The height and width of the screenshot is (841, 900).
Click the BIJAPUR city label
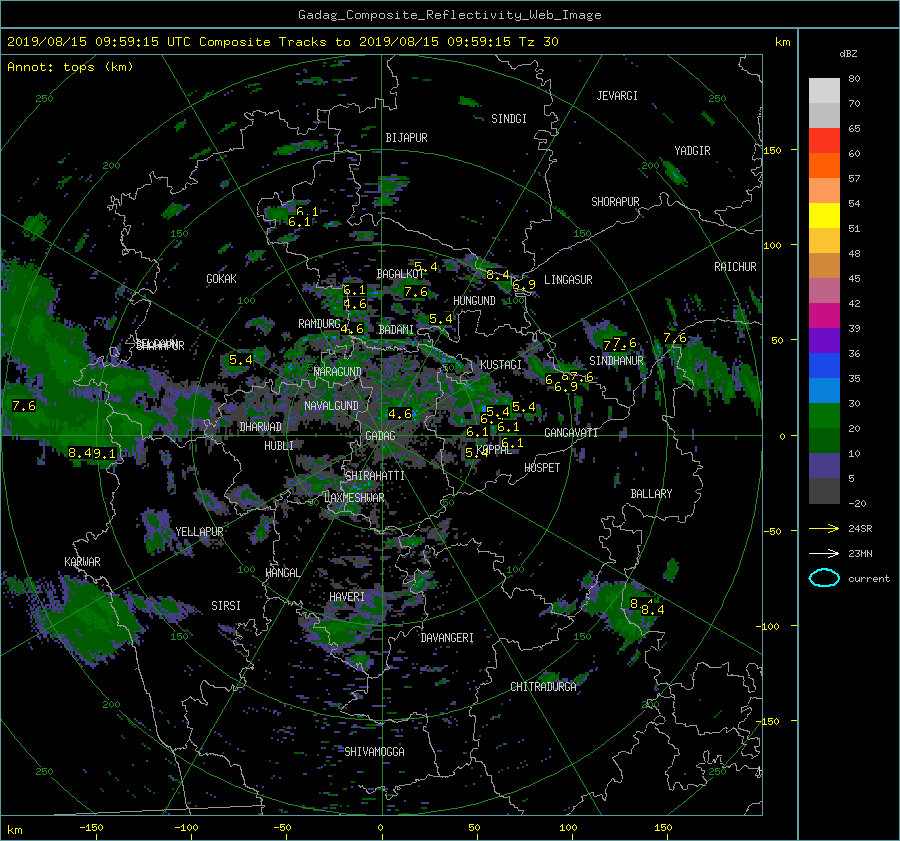(406, 138)
